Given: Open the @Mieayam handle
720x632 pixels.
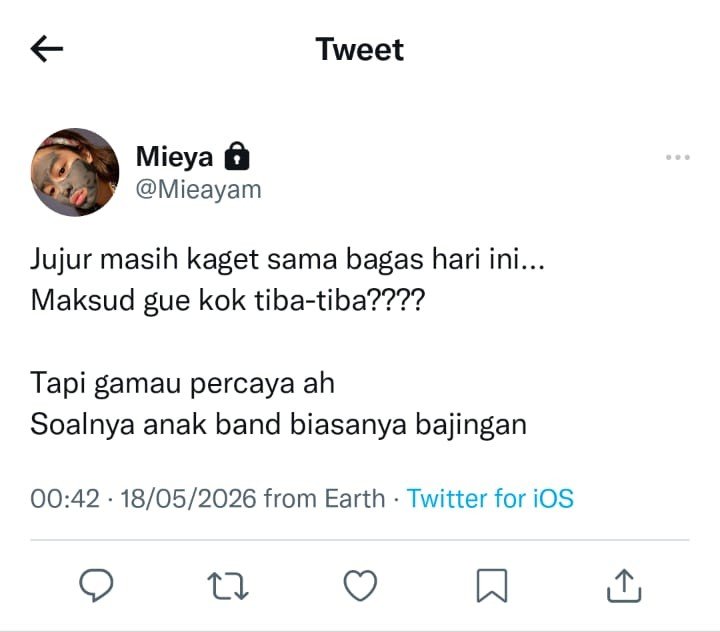Looking at the screenshot, I should [x=198, y=189].
